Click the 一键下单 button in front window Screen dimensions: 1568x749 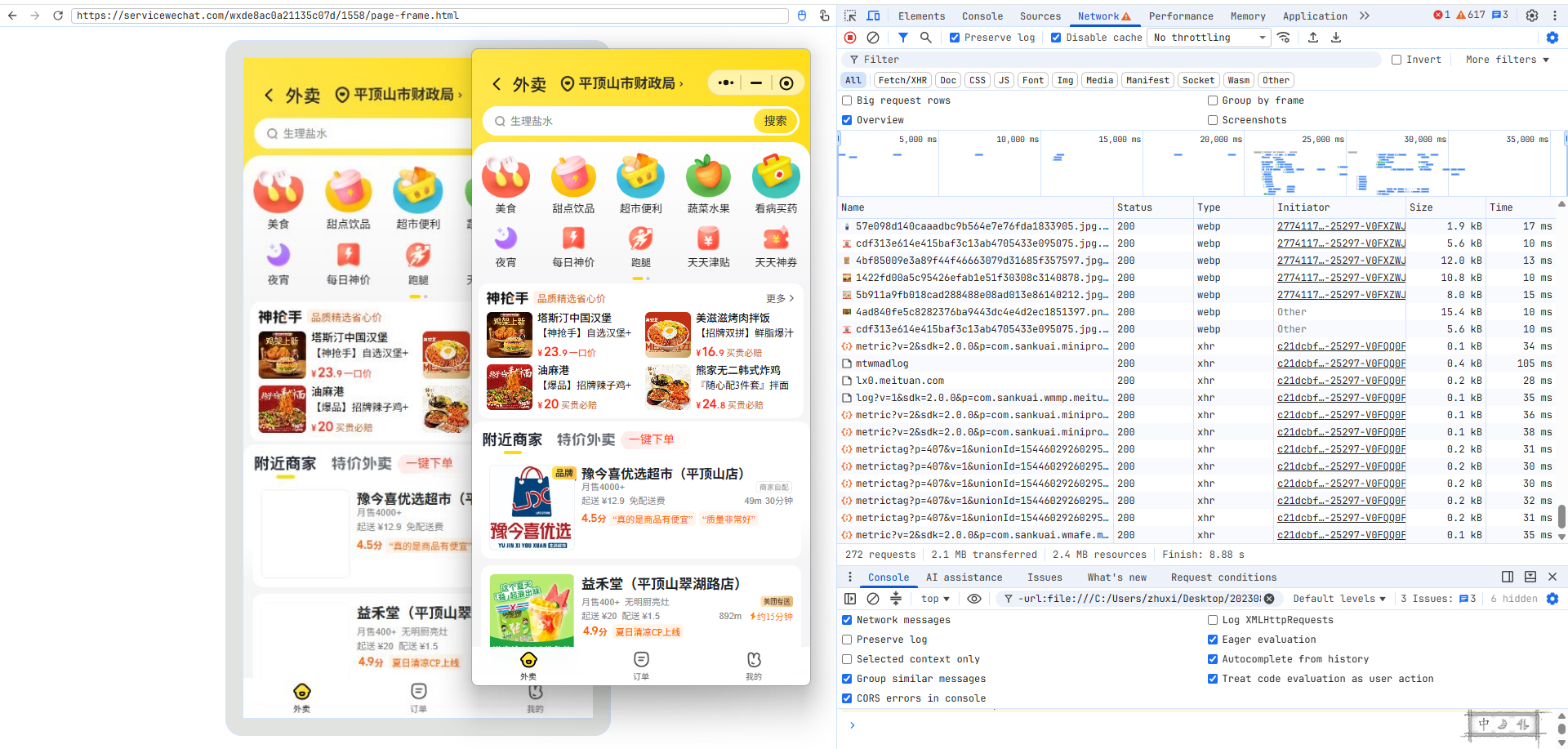pos(651,439)
